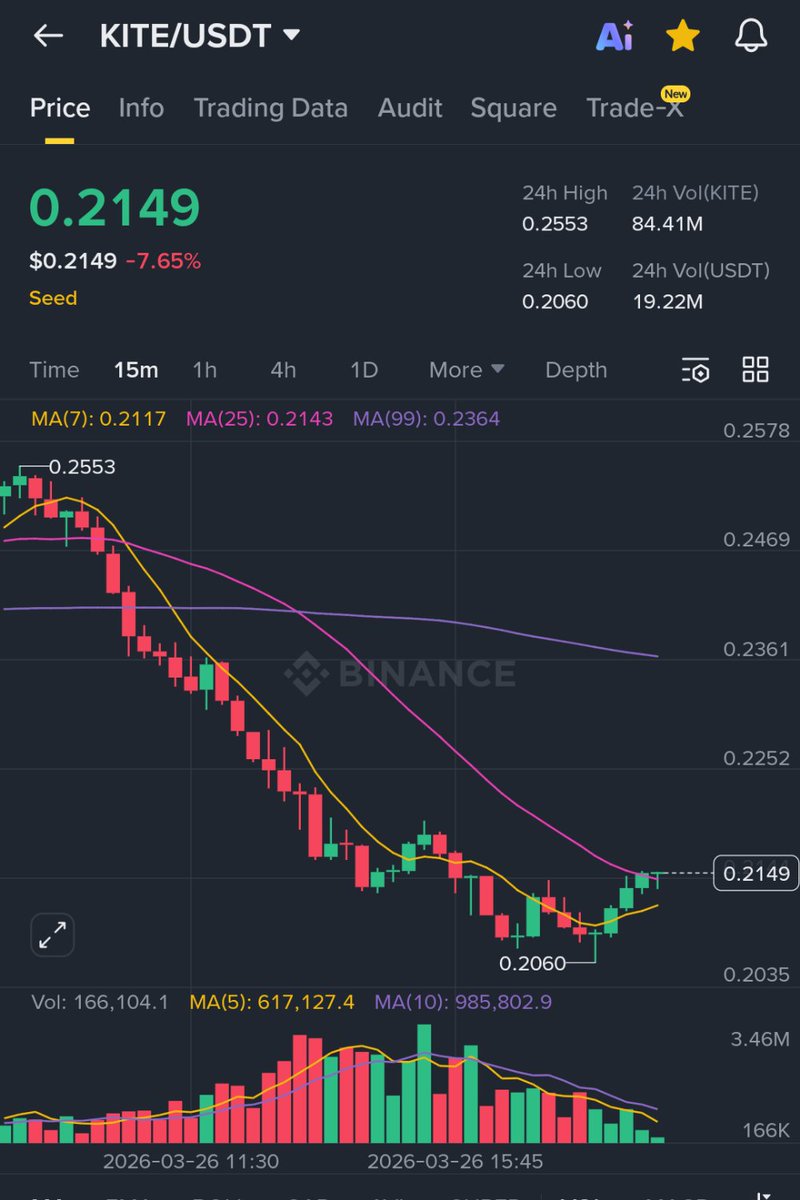Select the 1h chart interval
800x1200 pixels.
tap(205, 370)
